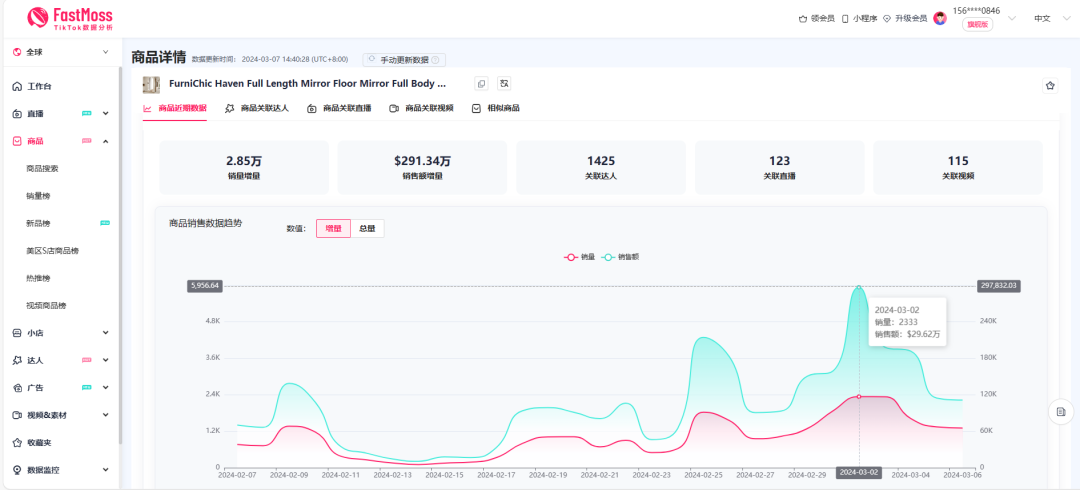
Task: Click the translate product title icon
Action: coord(504,84)
